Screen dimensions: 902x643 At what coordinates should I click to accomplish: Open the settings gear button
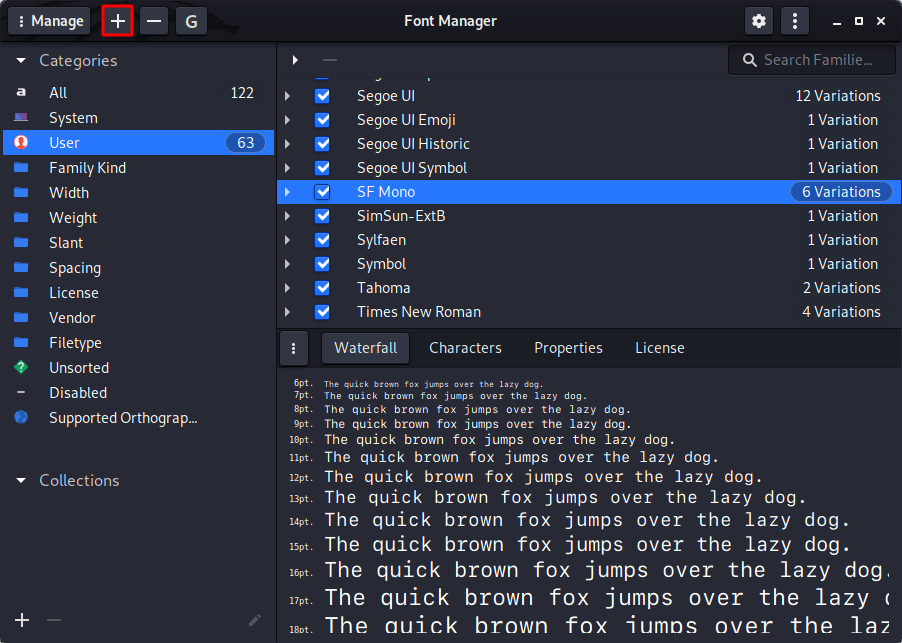click(x=759, y=21)
